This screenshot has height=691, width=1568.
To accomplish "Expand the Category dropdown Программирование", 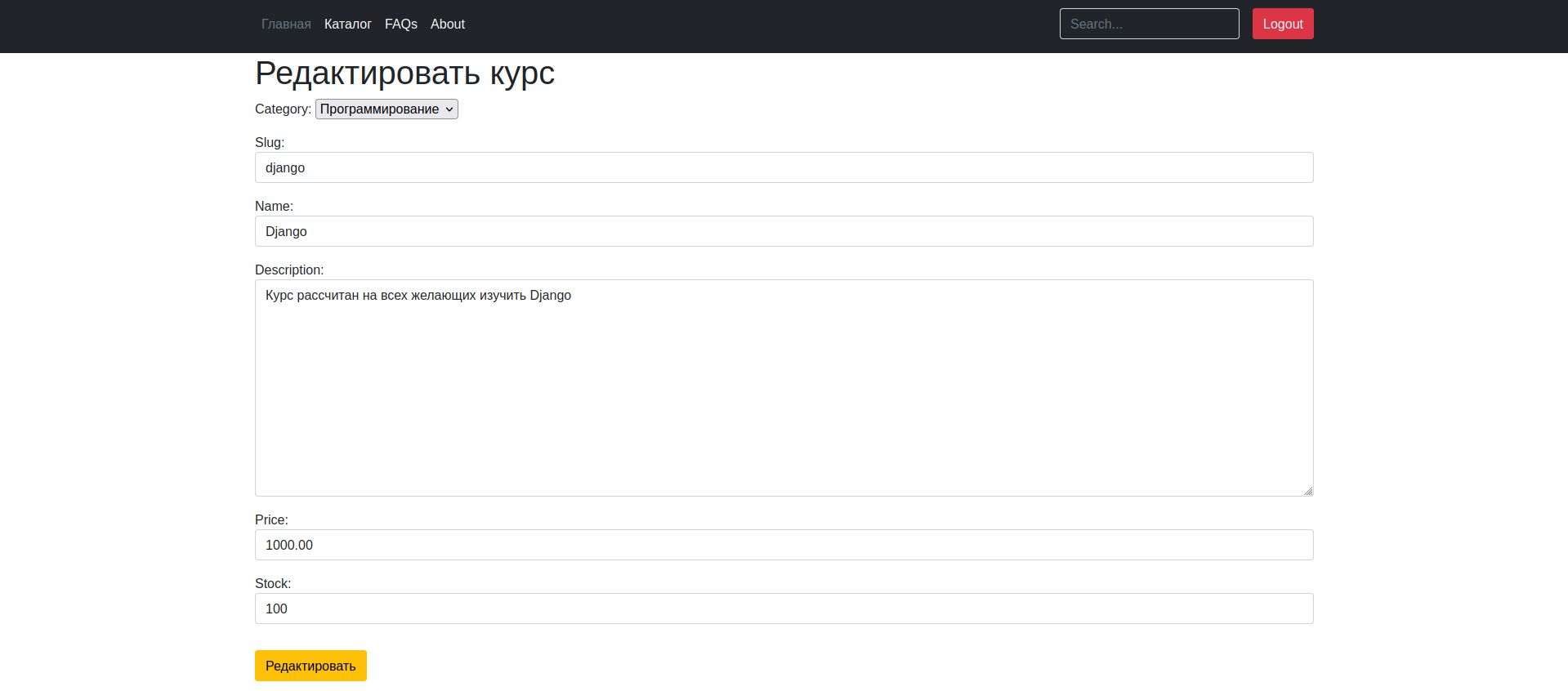I will coord(386,109).
